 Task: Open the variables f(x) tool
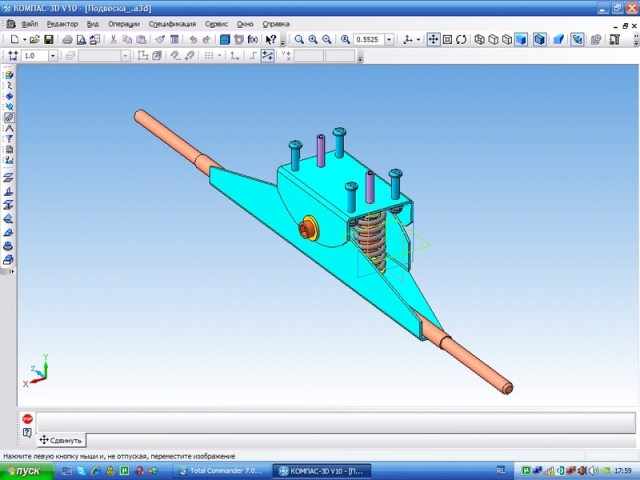(252, 40)
